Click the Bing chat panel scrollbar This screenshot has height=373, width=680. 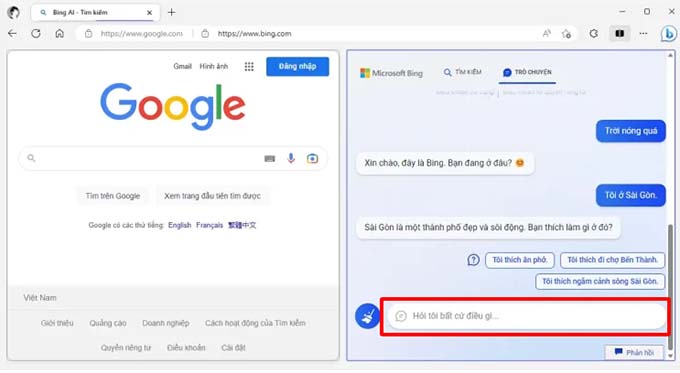(671, 286)
